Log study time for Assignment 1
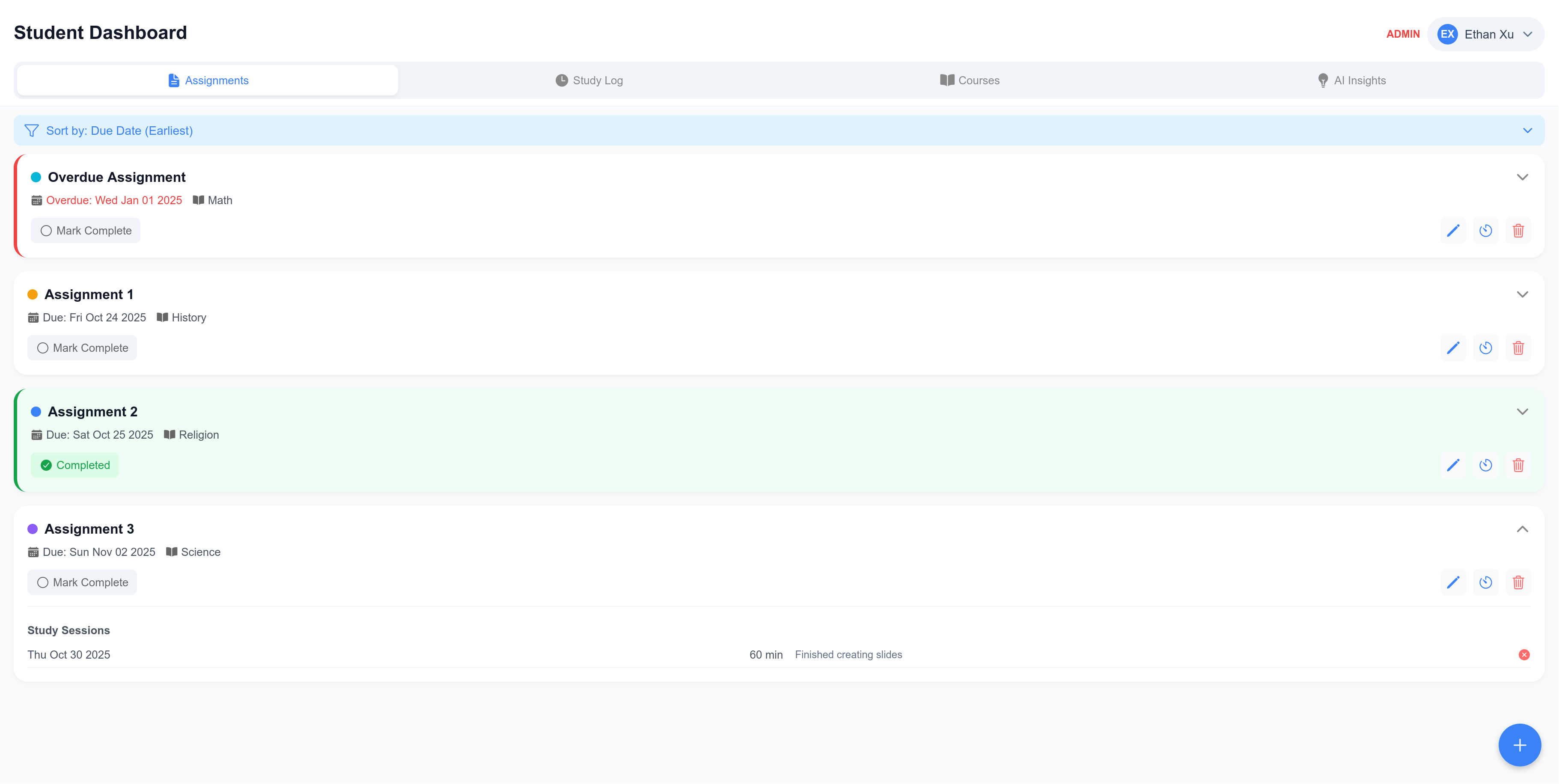The image size is (1559, 784). [1486, 348]
